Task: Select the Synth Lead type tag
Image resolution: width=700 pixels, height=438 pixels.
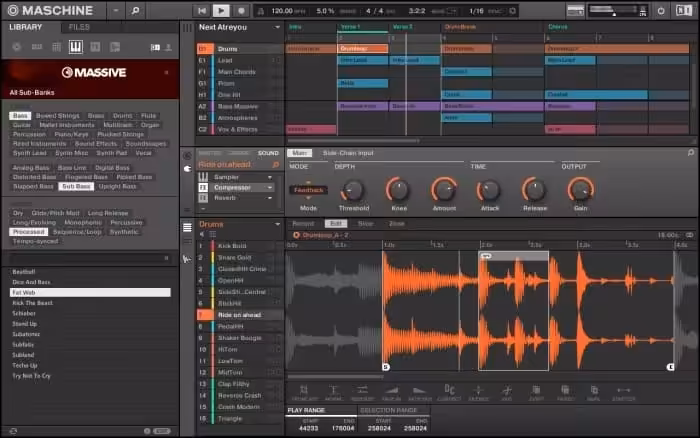Action: (x=29, y=153)
